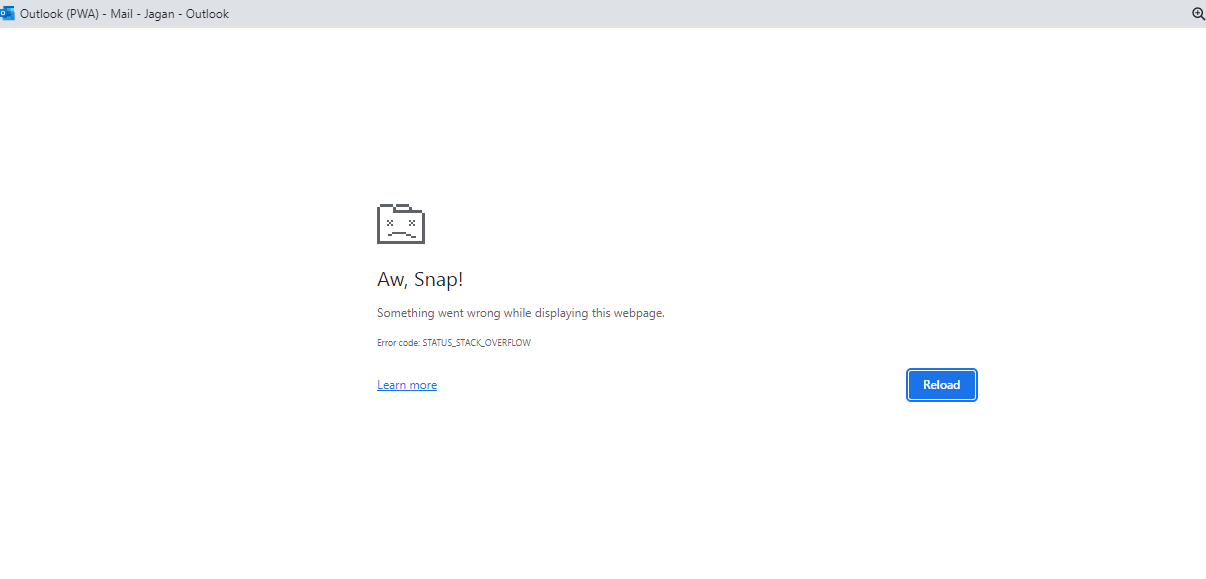Click the sad folder crash icon
Screen dimensions: 1206x579
[401, 224]
